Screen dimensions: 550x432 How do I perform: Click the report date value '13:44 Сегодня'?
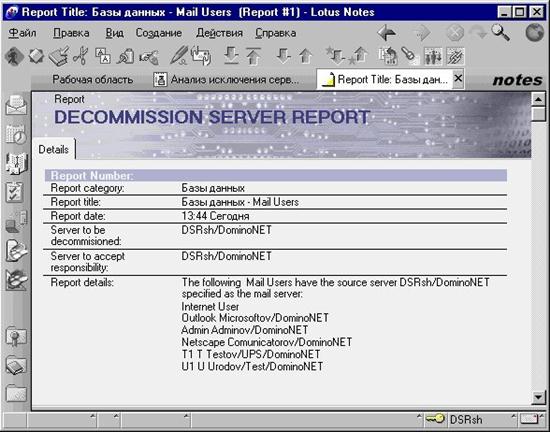[x=215, y=216]
